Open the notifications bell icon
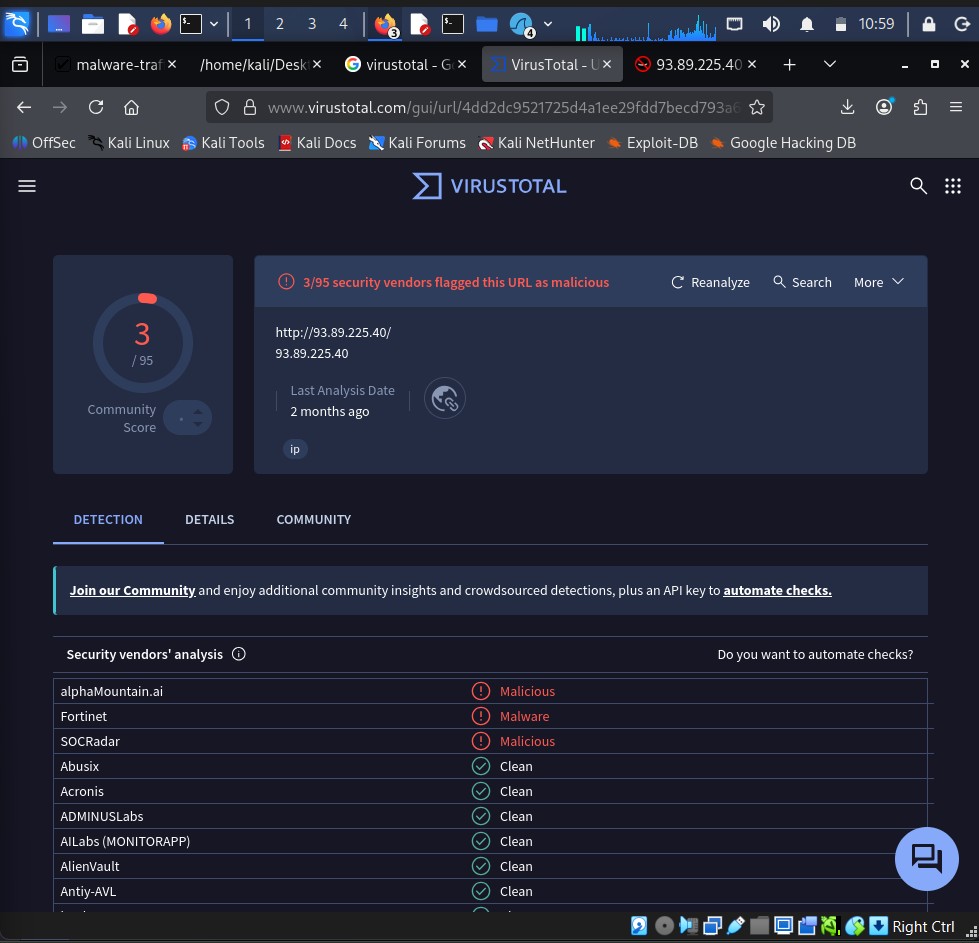 pos(807,24)
